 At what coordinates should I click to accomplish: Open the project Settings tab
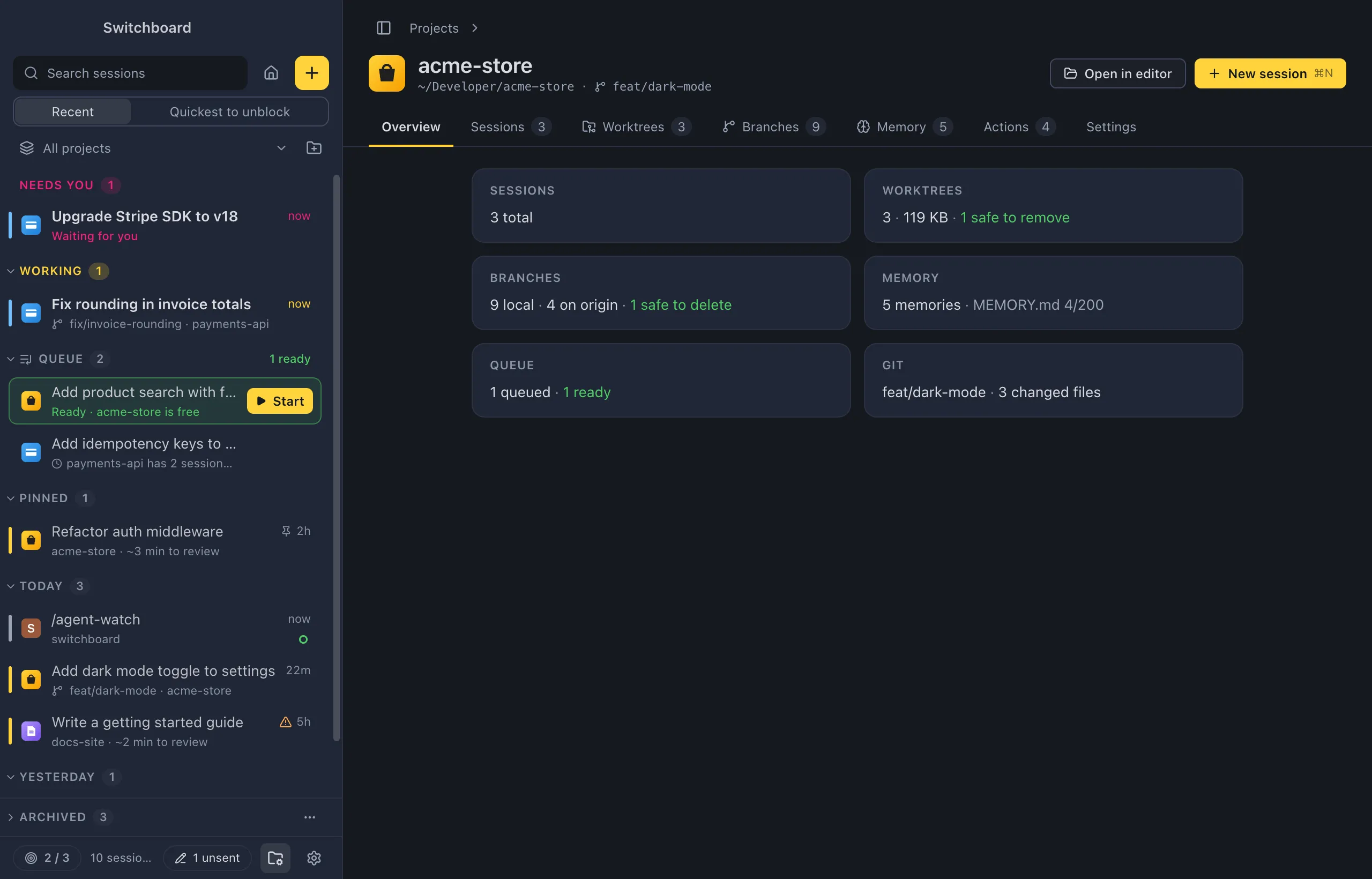pos(1110,126)
